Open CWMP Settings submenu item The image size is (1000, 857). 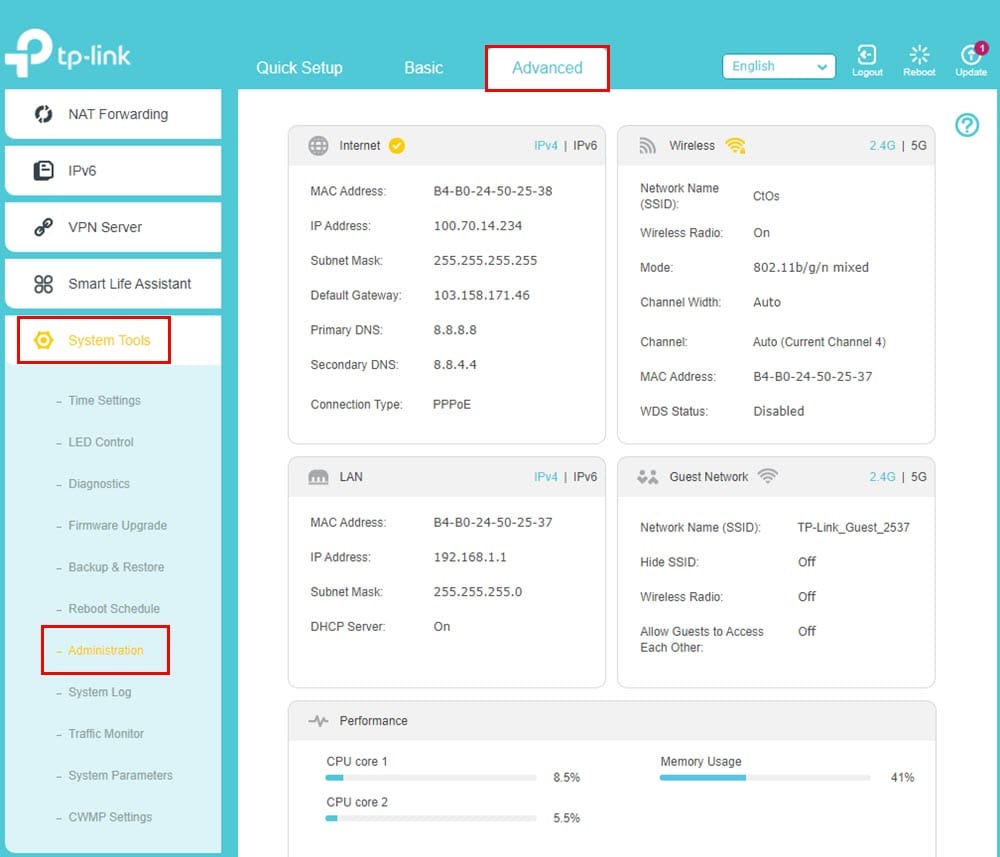coord(110,817)
